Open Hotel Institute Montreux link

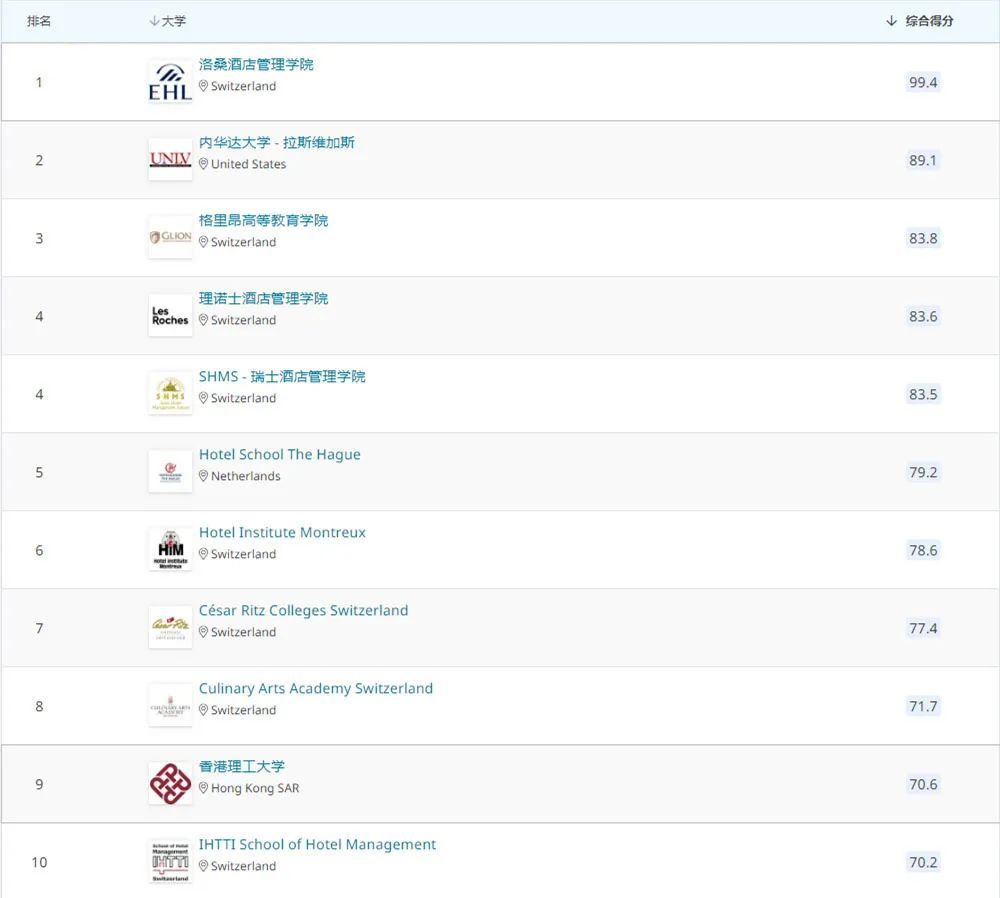[x=283, y=533]
